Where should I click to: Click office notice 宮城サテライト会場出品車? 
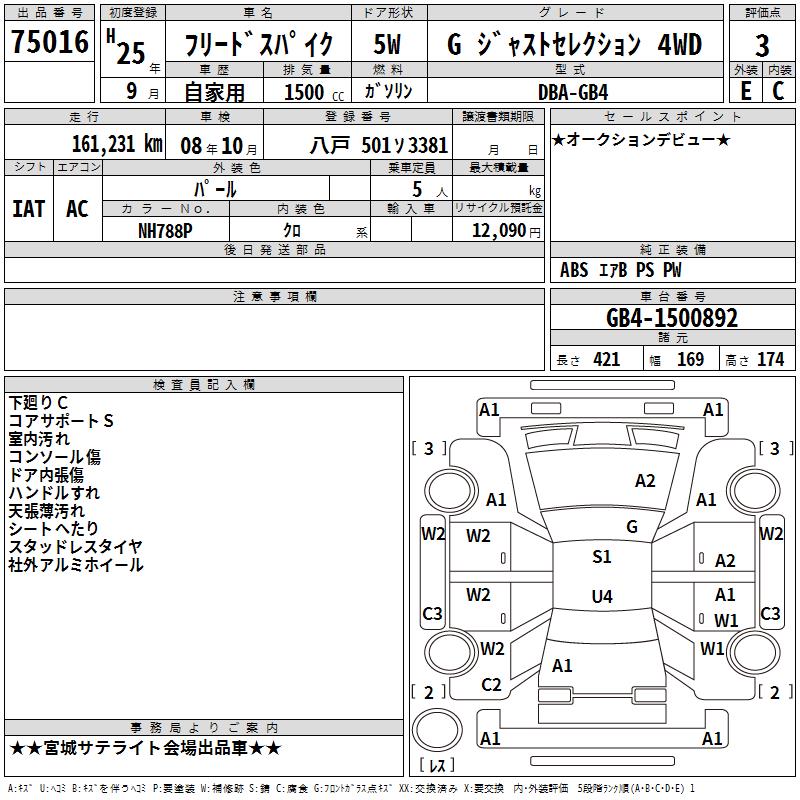(145, 748)
